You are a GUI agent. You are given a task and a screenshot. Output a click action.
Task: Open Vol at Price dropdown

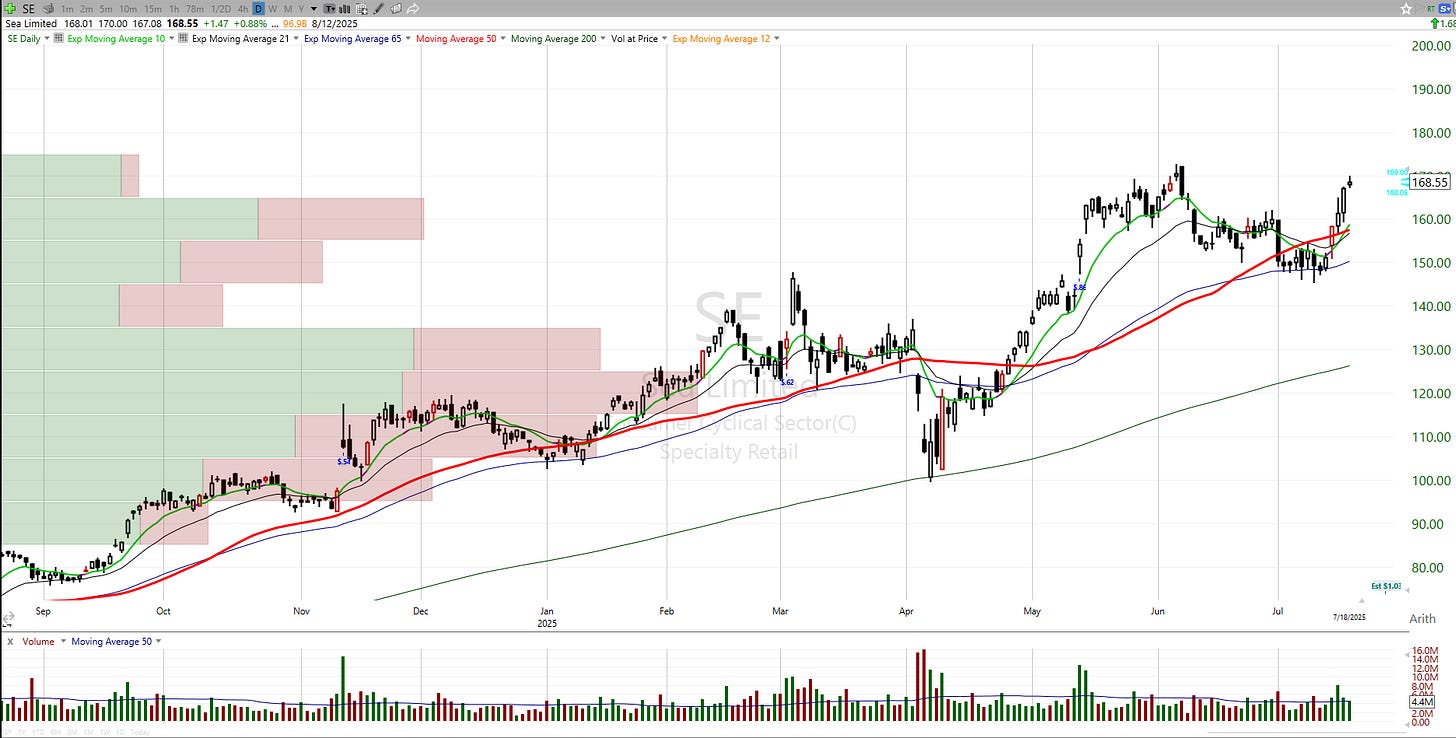pos(664,39)
